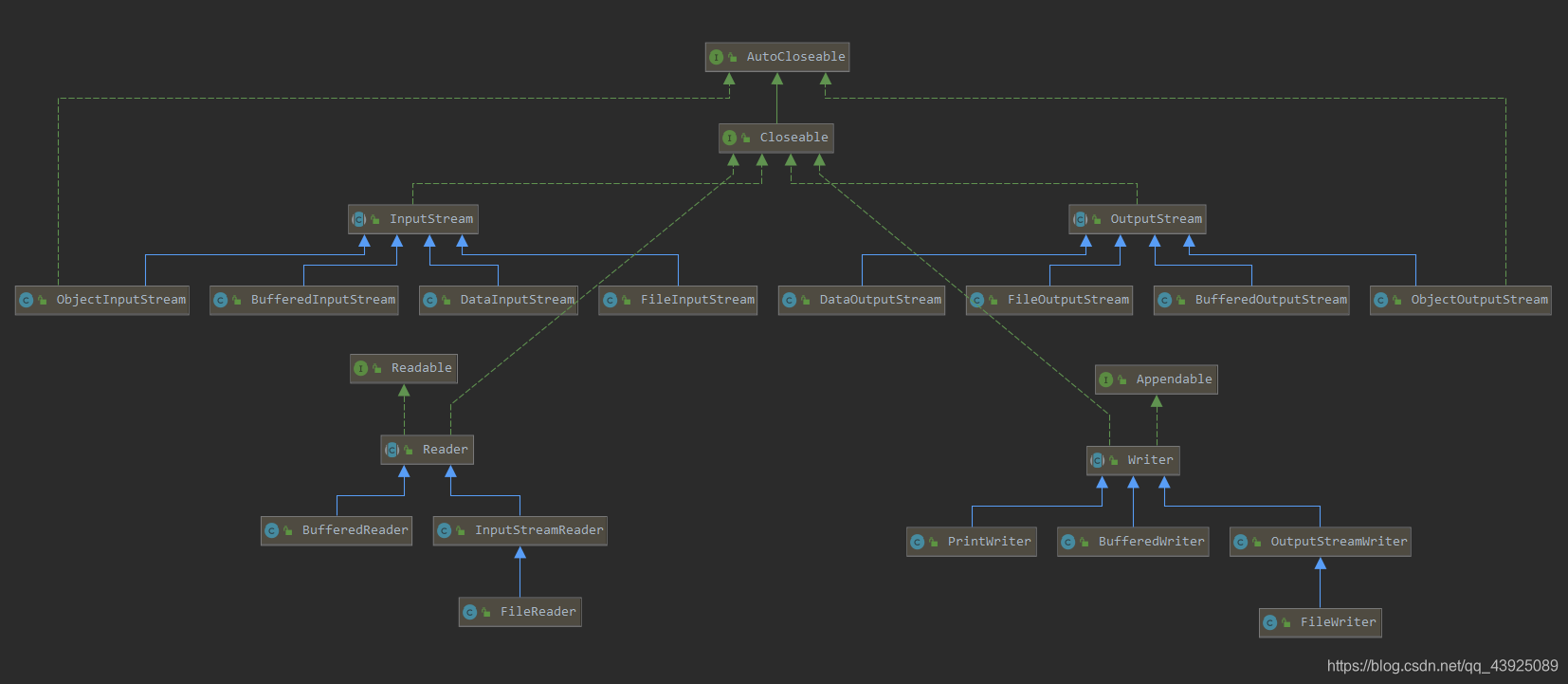Click the class icon beside FileInputStream
Screen dimensions: 1568x684
(611, 300)
